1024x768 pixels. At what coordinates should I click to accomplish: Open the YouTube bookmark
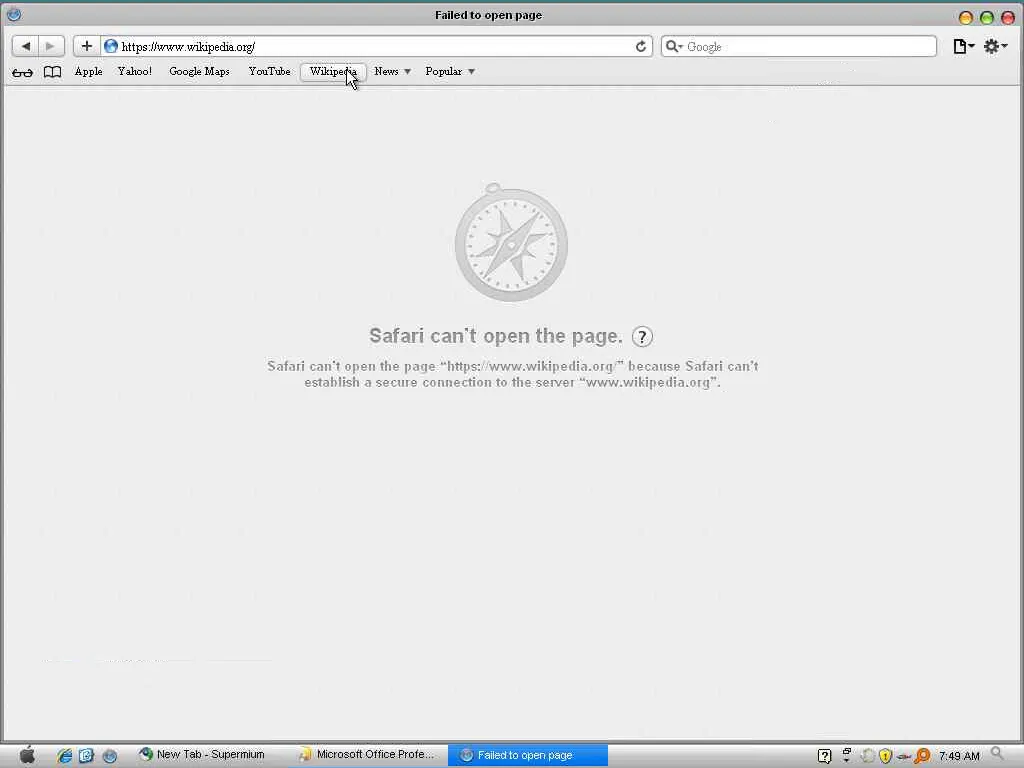click(269, 71)
